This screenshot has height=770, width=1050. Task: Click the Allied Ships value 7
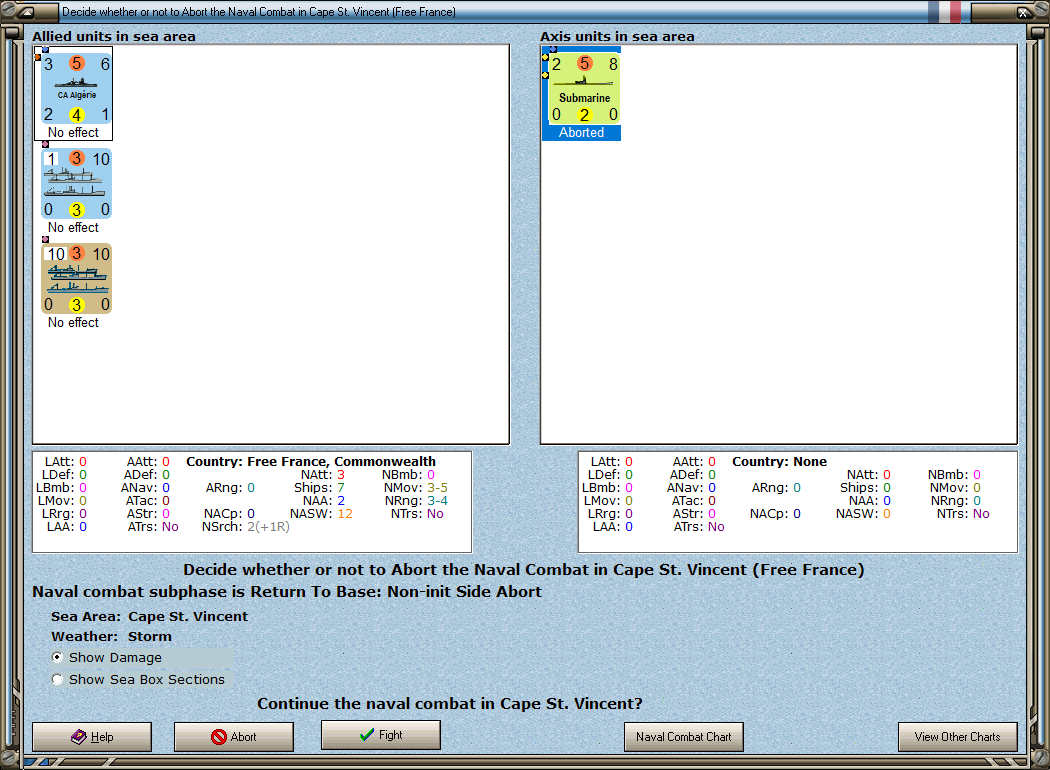(341, 487)
